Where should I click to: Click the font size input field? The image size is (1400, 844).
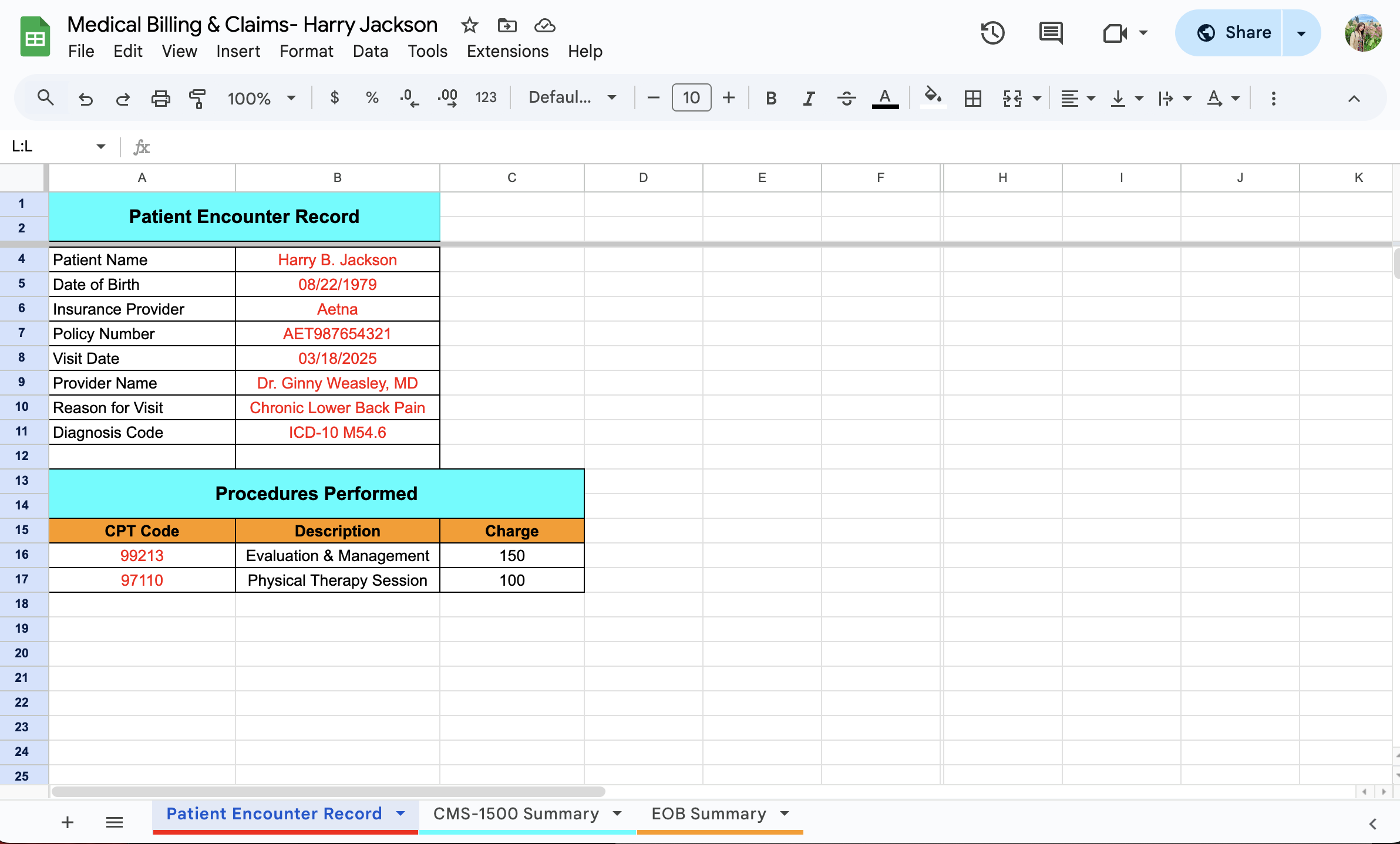point(691,97)
